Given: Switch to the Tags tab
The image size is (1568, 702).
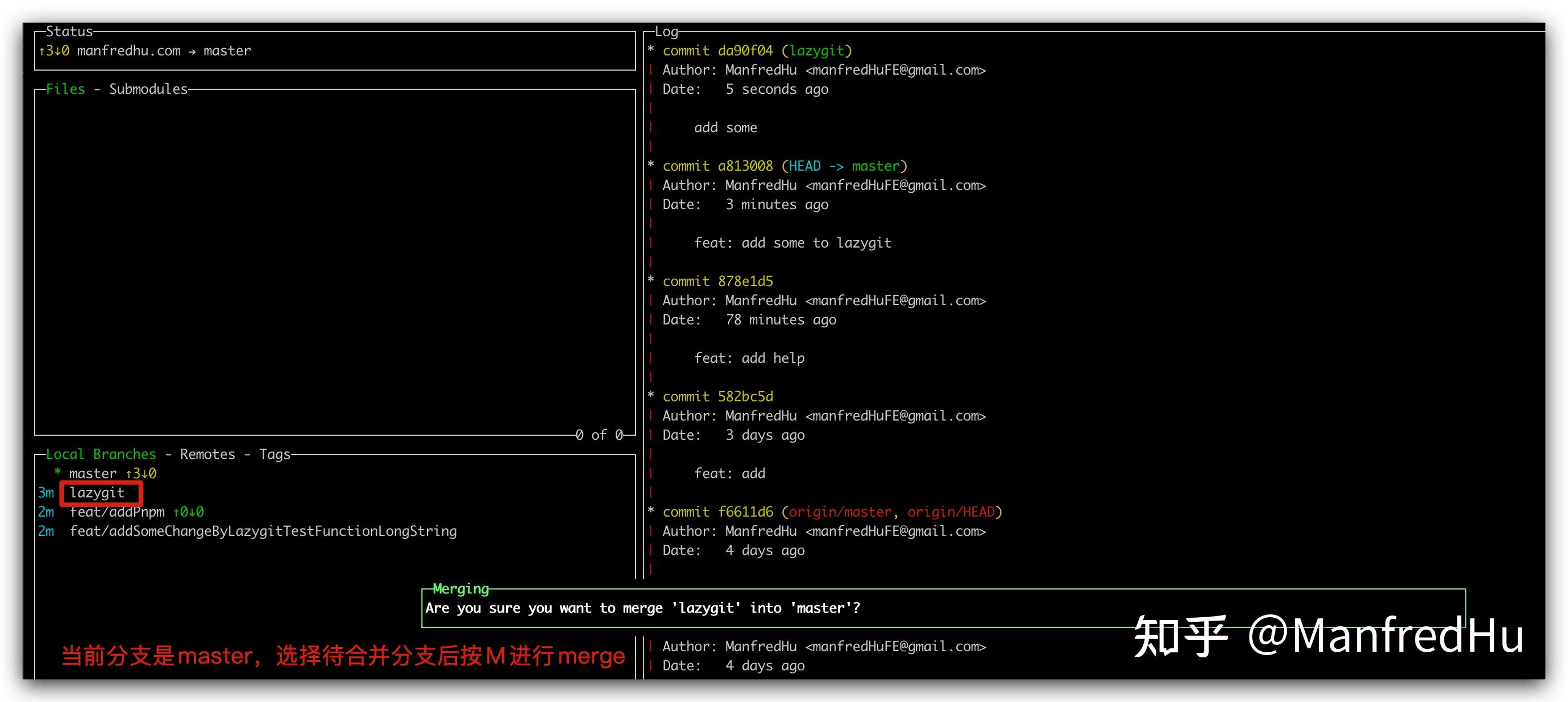Looking at the screenshot, I should pyautogui.click(x=275, y=454).
